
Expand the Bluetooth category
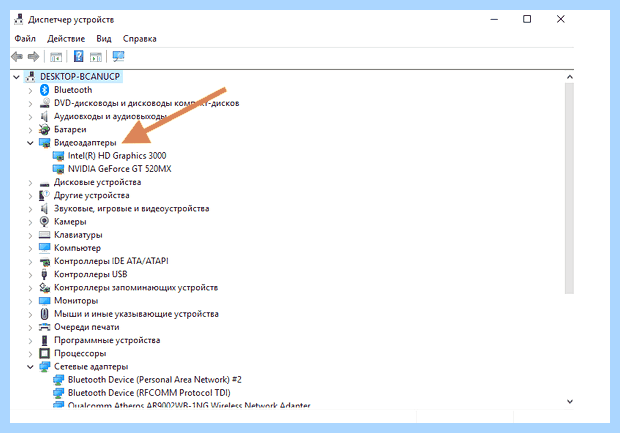(x=30, y=91)
